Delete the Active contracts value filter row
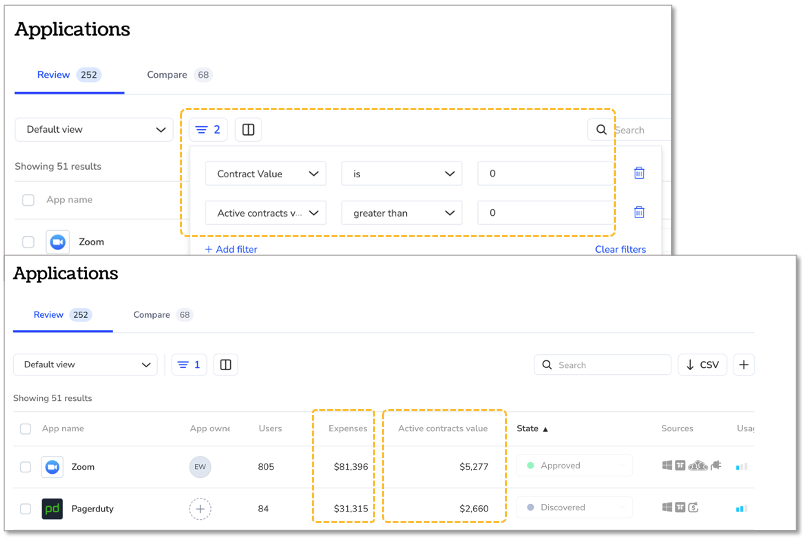The width and height of the screenshot is (802, 538). [639, 212]
